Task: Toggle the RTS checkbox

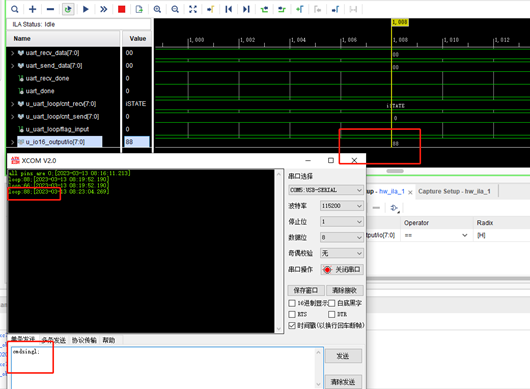Action: click(x=292, y=314)
